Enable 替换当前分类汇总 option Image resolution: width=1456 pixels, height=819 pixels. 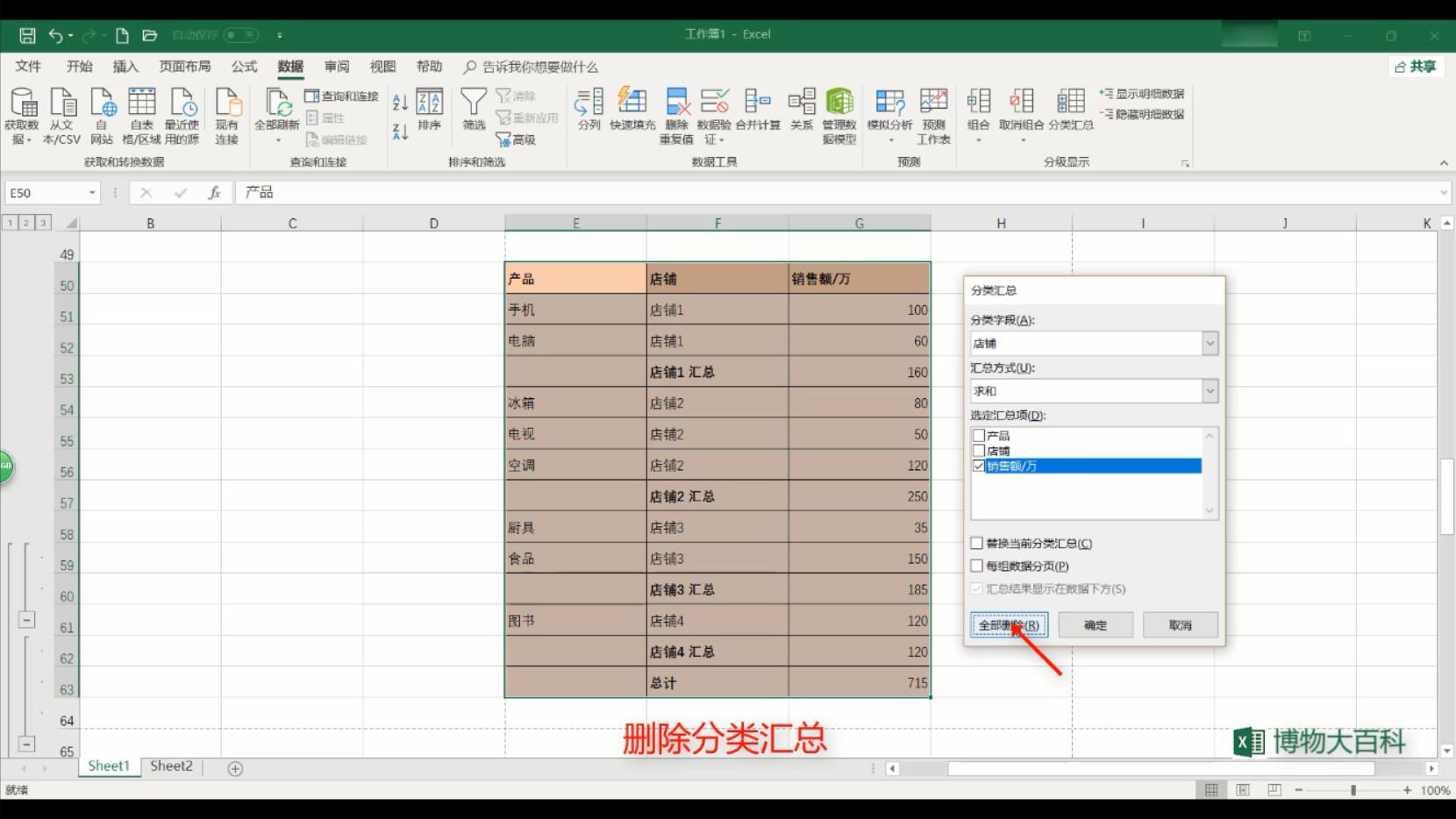[x=976, y=543]
